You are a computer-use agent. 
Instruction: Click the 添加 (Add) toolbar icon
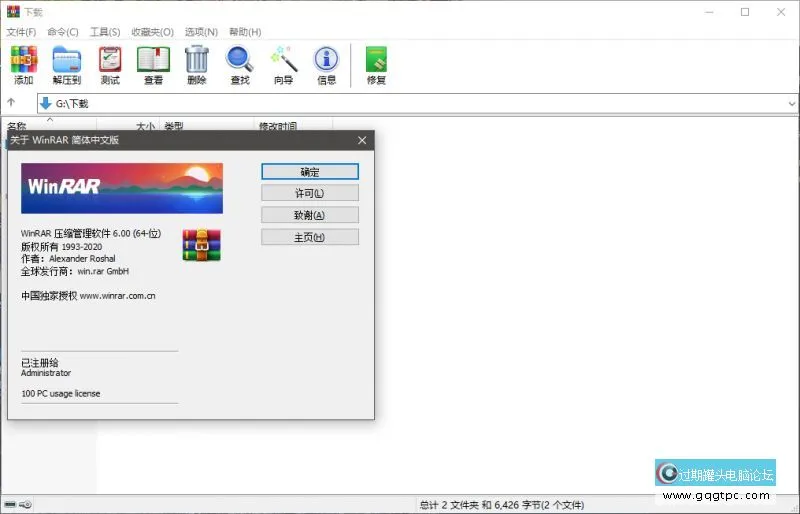click(x=23, y=62)
